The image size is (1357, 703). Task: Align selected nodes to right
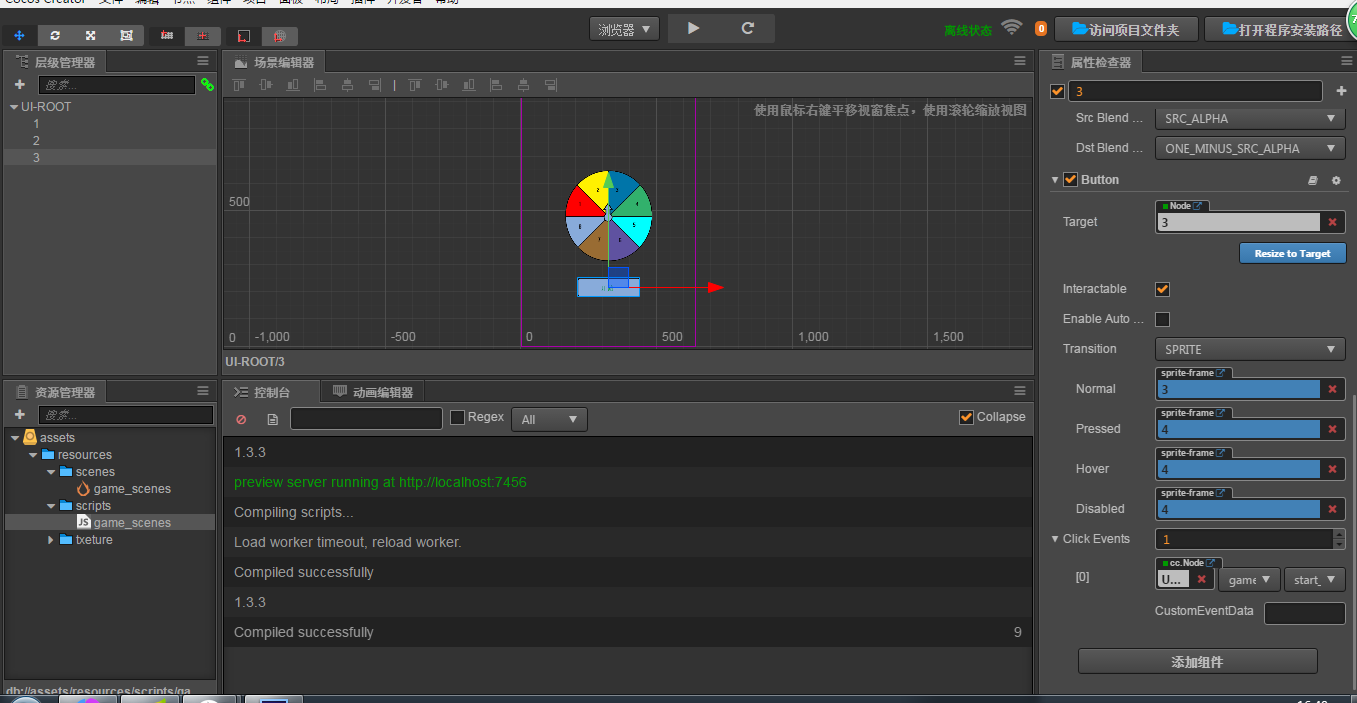(x=374, y=85)
